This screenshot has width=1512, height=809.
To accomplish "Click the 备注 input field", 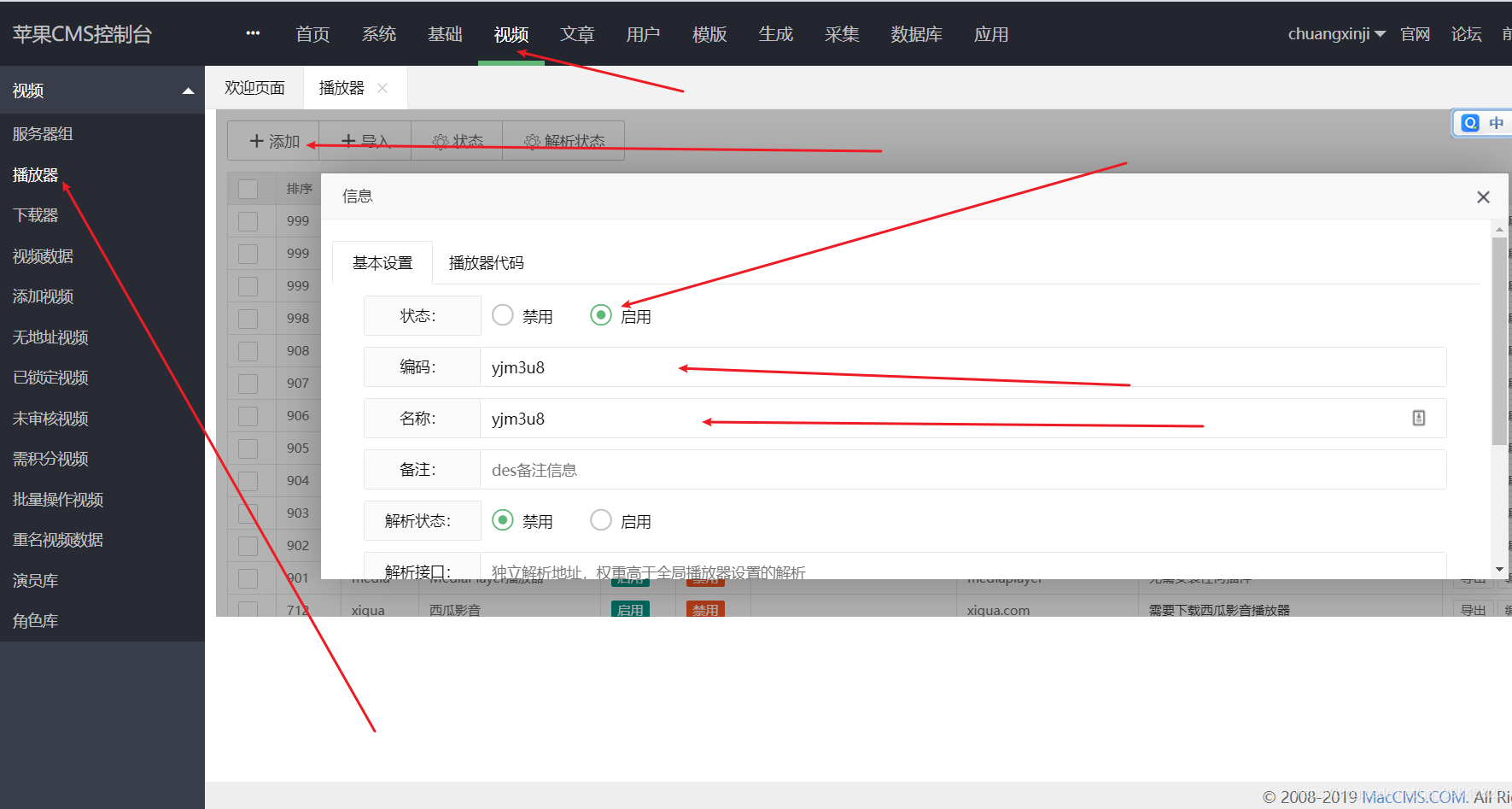I will tap(963, 469).
